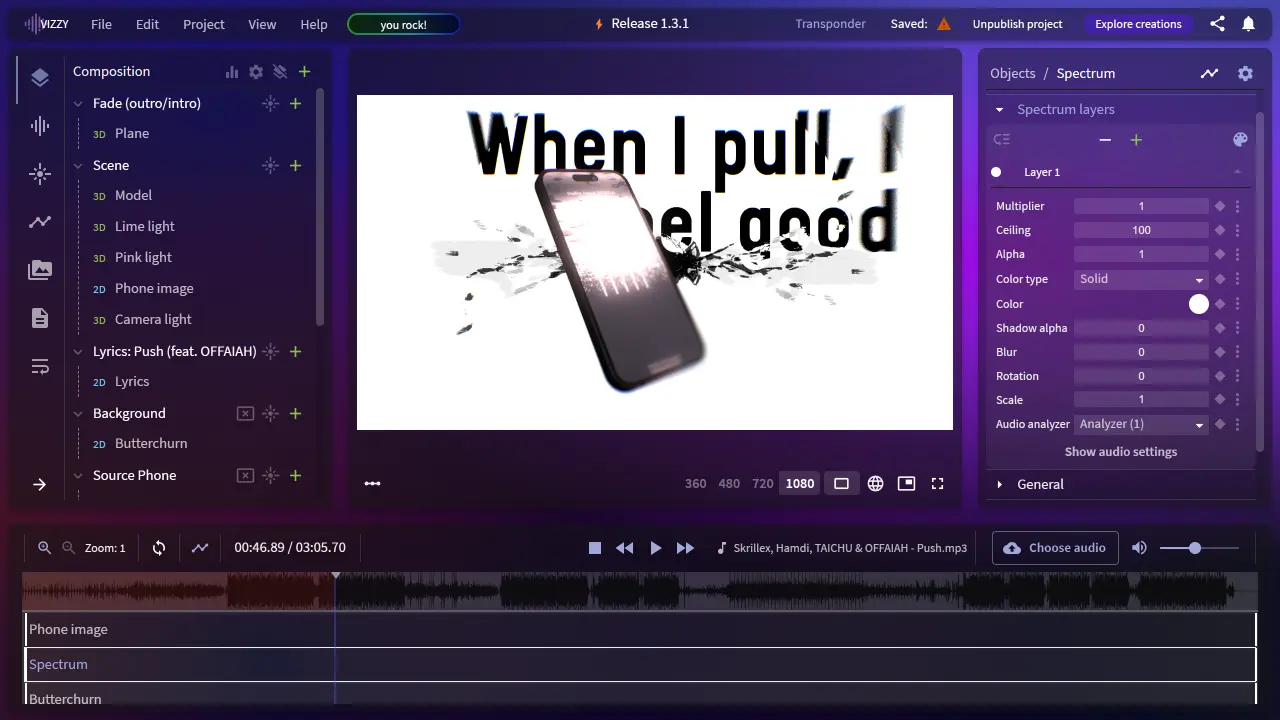This screenshot has height=720, width=1280.
Task: Open Composition statistics via the bar chart icon
Action: click(x=231, y=71)
